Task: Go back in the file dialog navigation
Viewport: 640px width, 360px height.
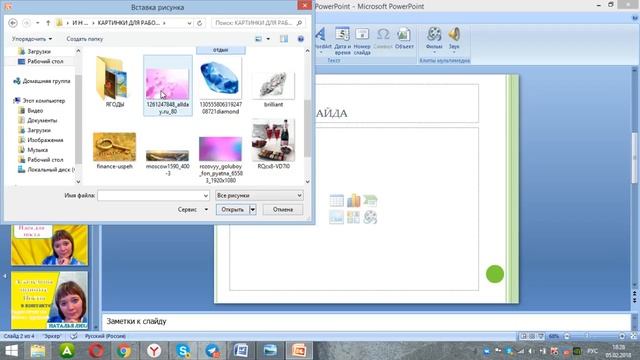Action: (x=13, y=23)
